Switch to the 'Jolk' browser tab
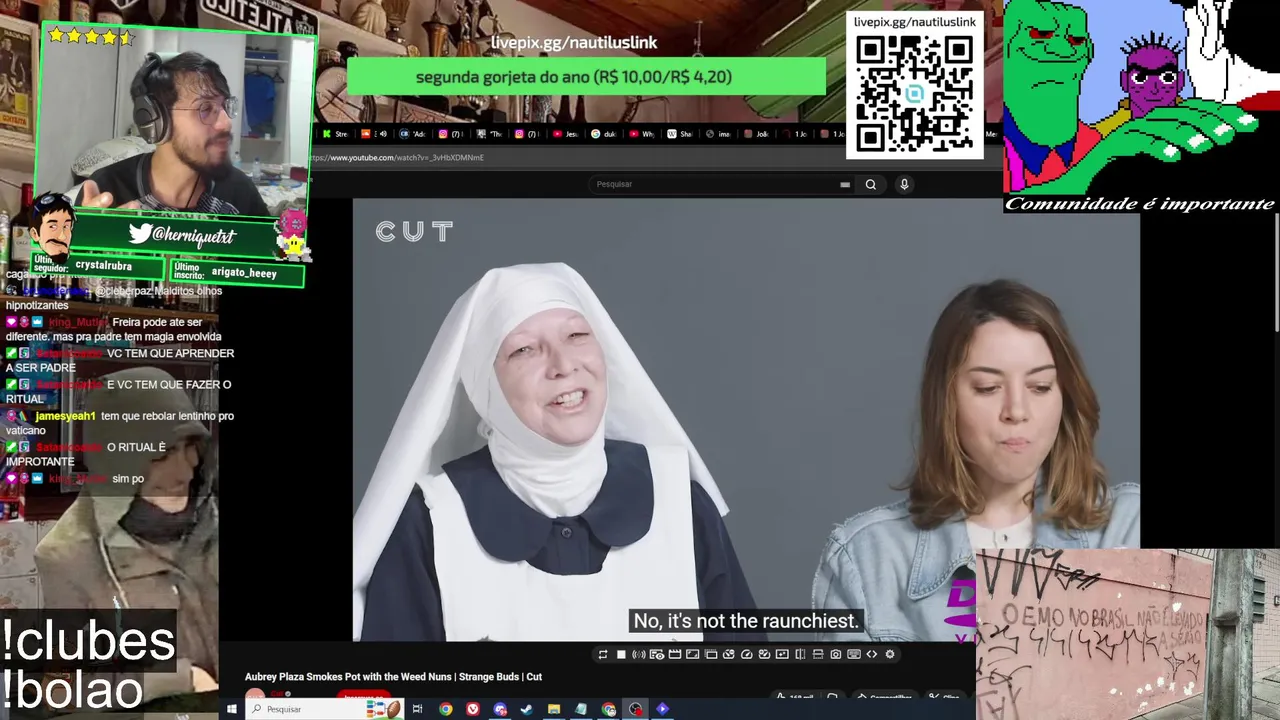The image size is (1280, 720). pos(755,134)
